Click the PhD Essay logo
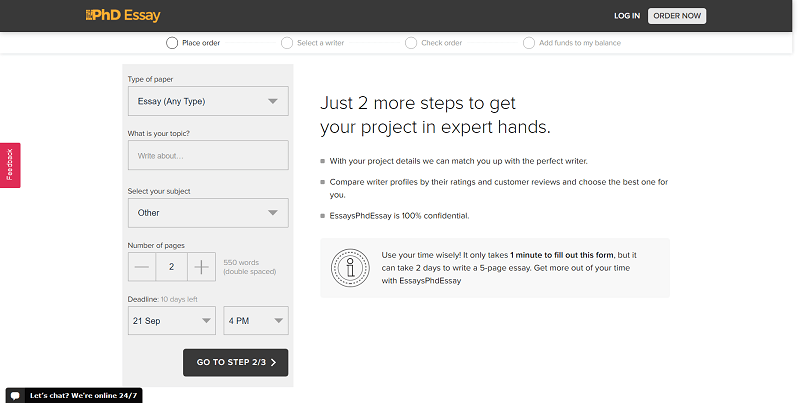 point(123,15)
